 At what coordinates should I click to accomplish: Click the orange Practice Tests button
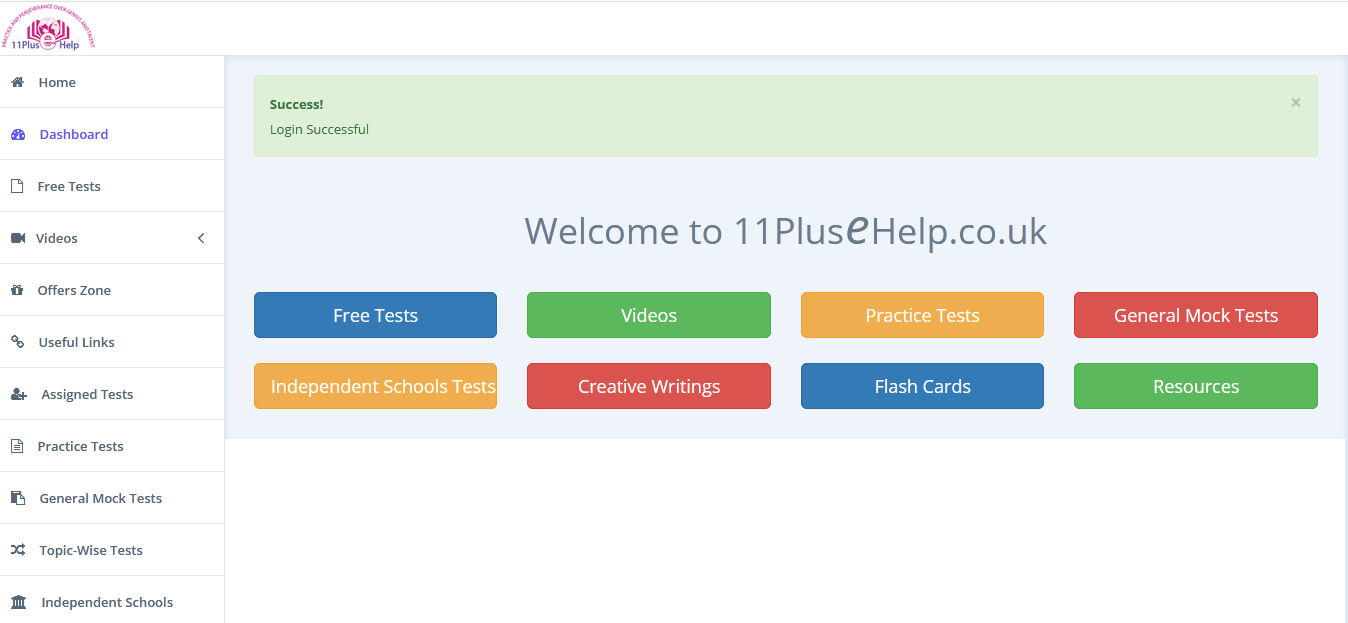[x=922, y=315]
